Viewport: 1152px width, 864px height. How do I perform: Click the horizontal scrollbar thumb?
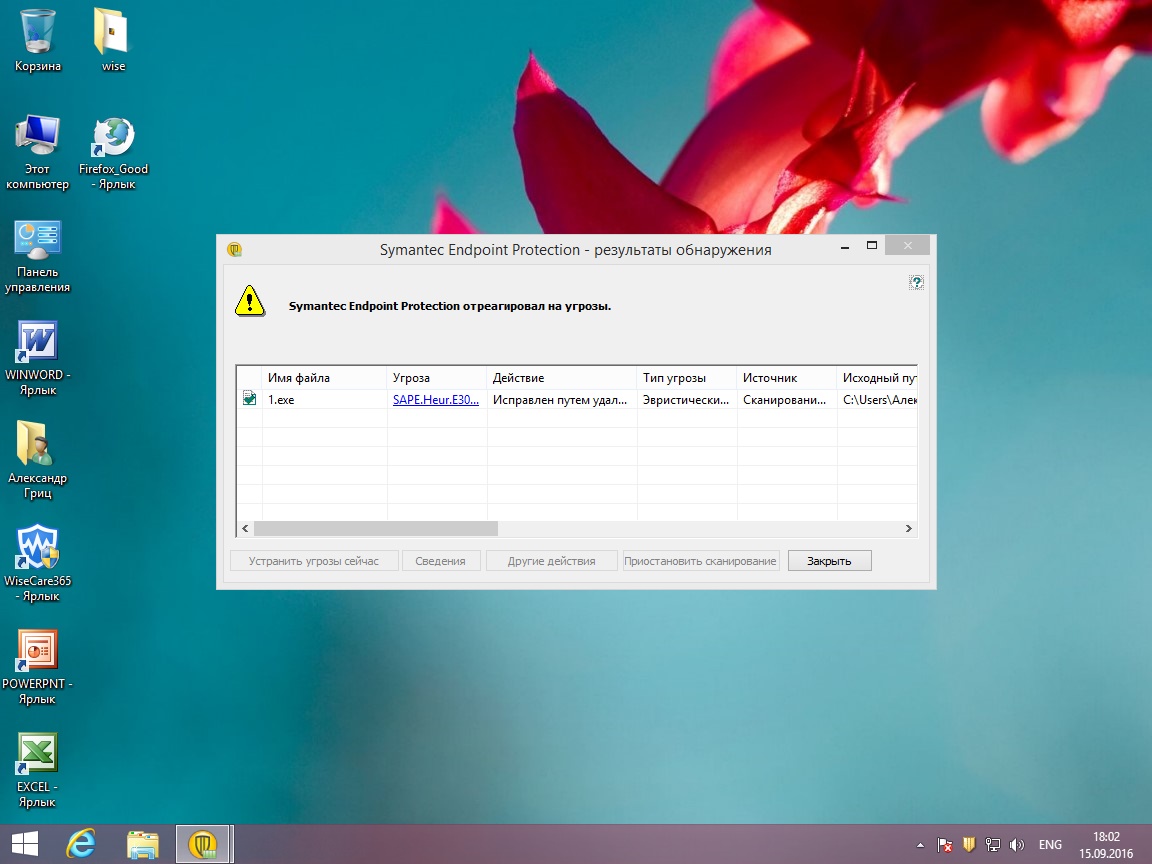(x=375, y=528)
